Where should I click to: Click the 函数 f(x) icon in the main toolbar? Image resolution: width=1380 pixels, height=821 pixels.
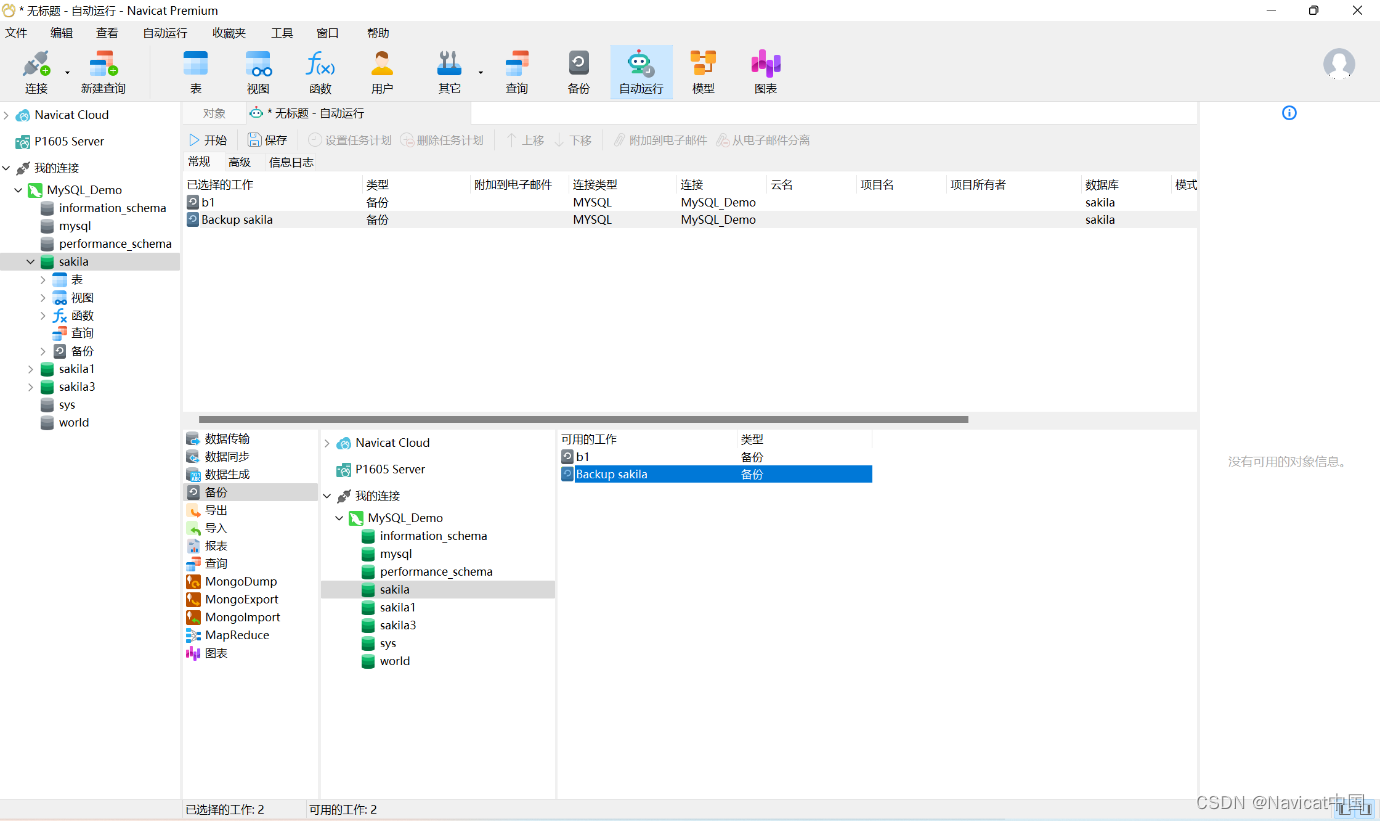coord(320,72)
